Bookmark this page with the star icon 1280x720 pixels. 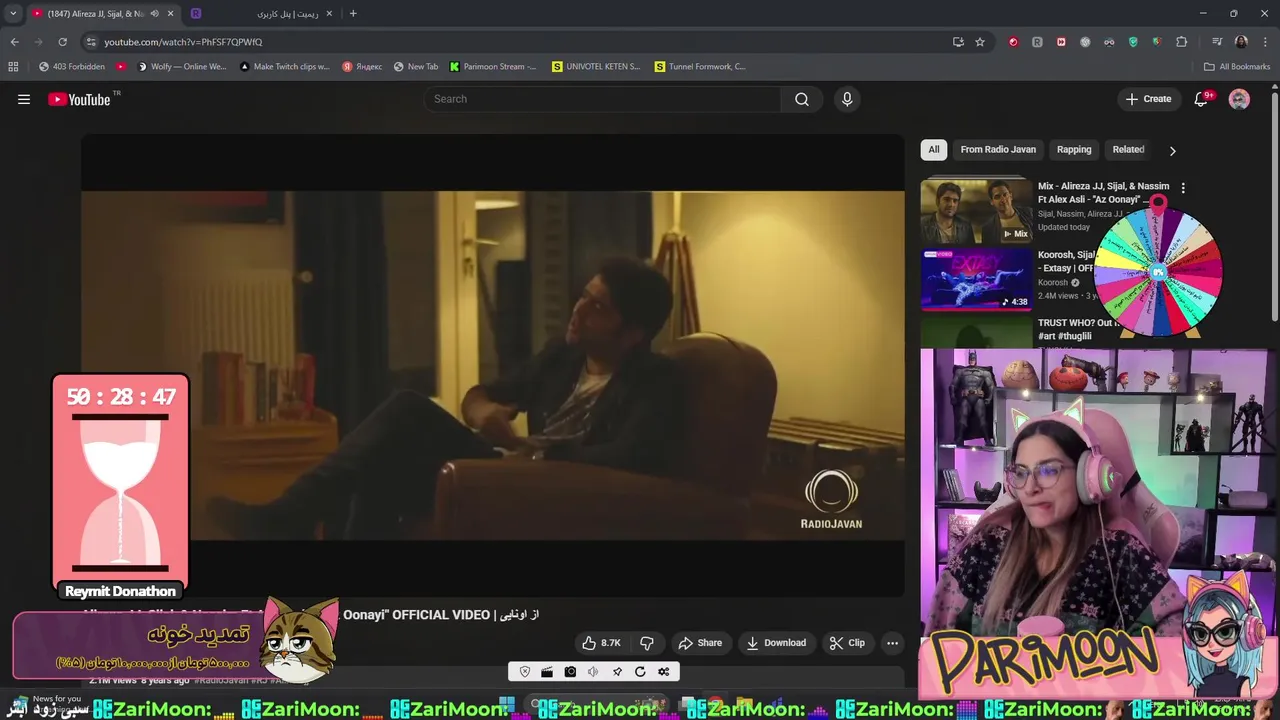[x=980, y=42]
